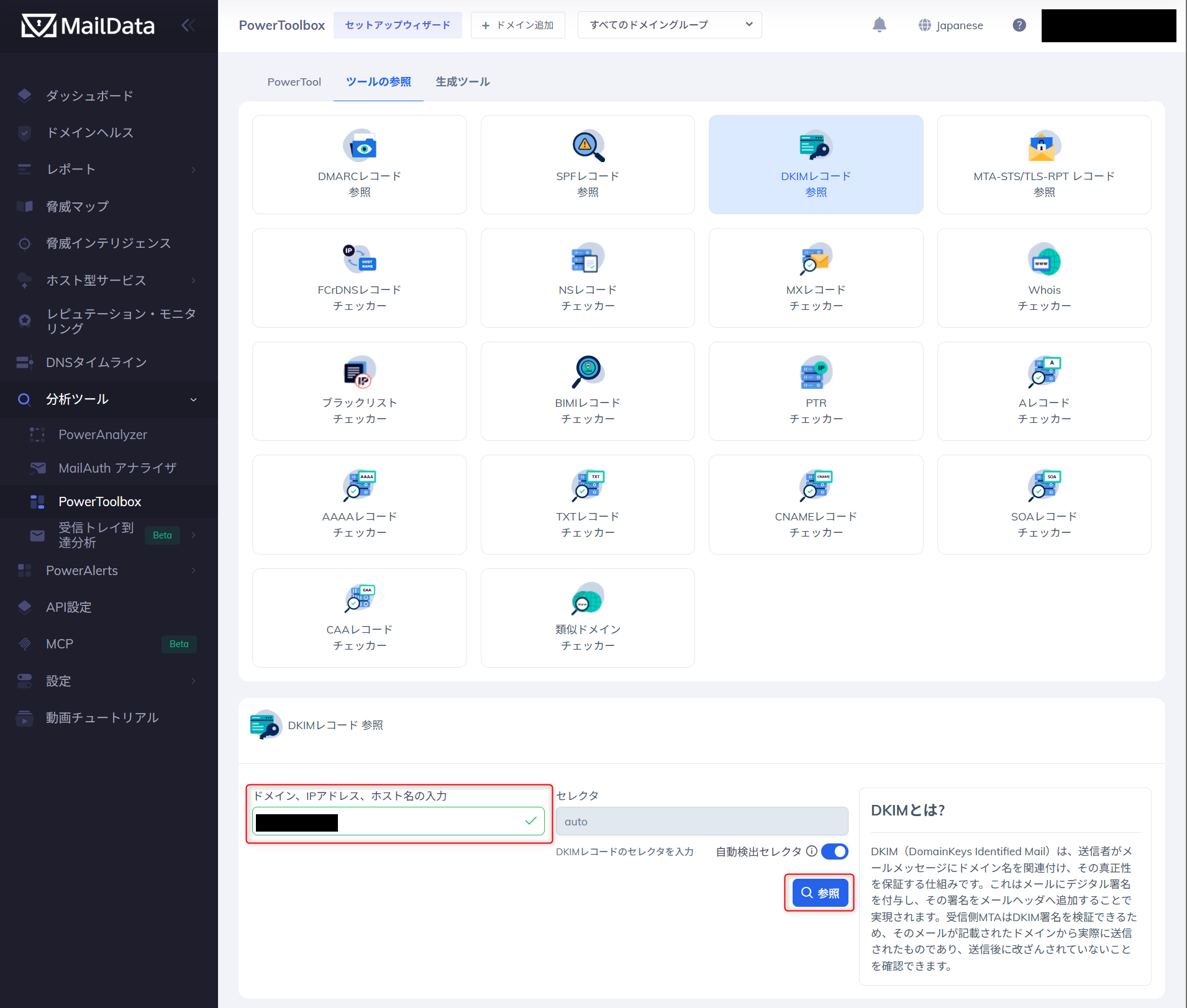Switch to the PowerTool tab
The width and height of the screenshot is (1187, 1008).
point(294,81)
